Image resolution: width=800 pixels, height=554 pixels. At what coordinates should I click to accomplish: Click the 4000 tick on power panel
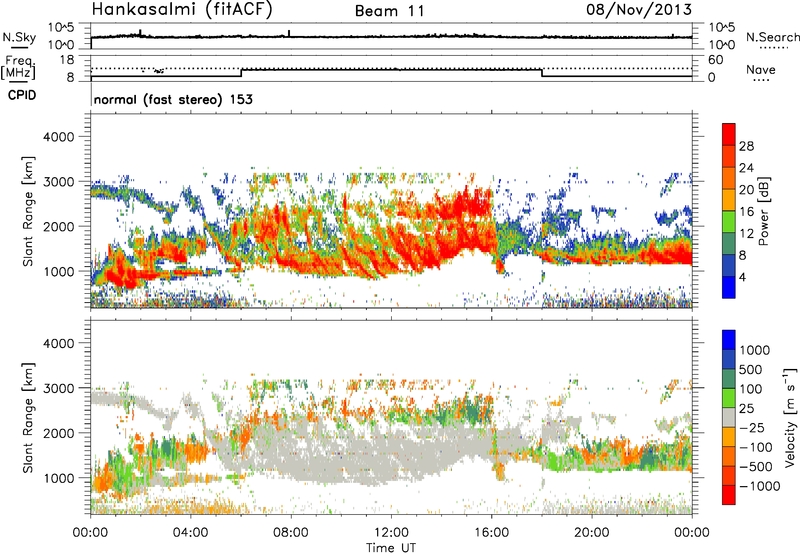tap(59, 137)
